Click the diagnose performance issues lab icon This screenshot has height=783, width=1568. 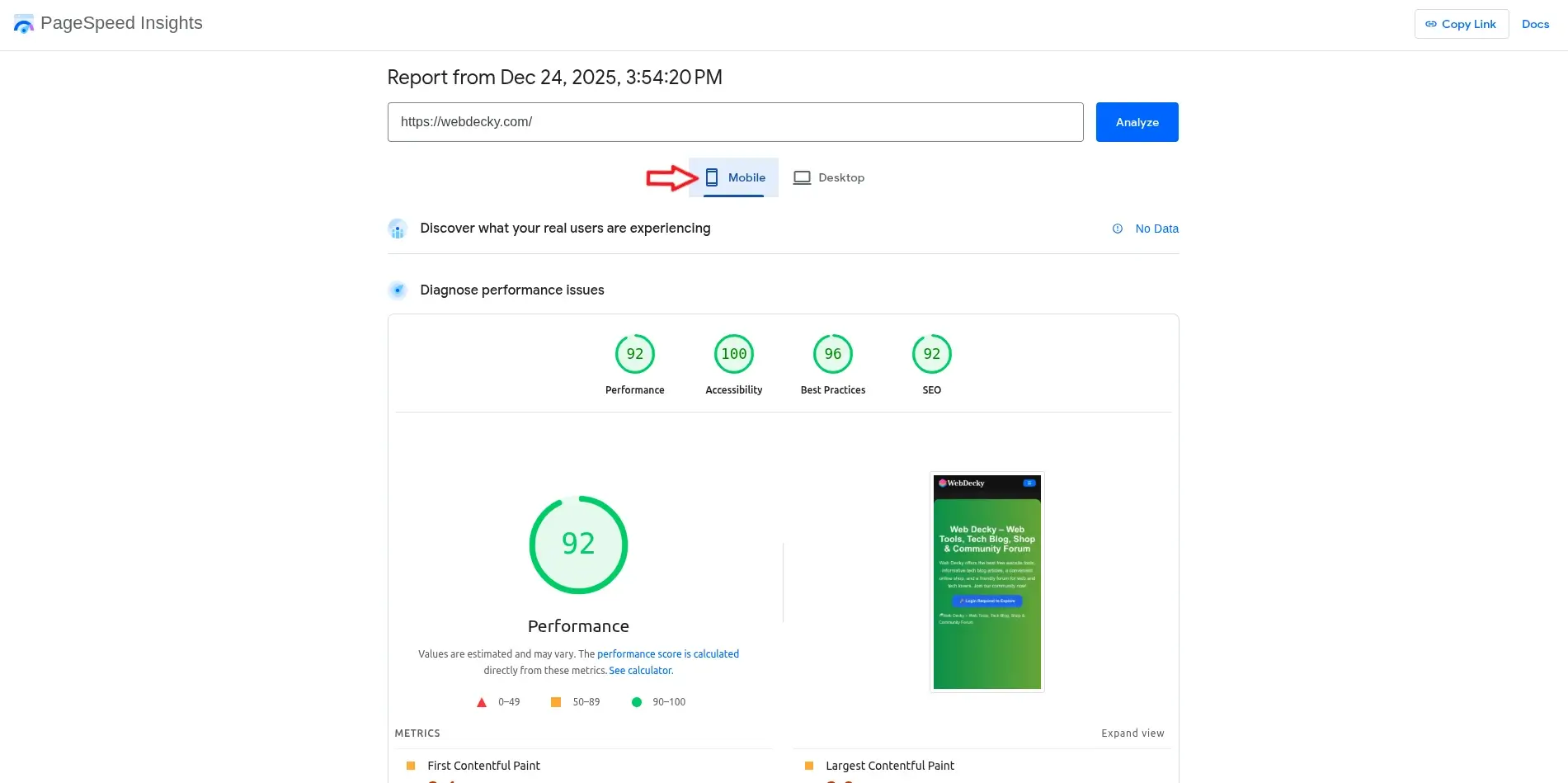tap(398, 290)
